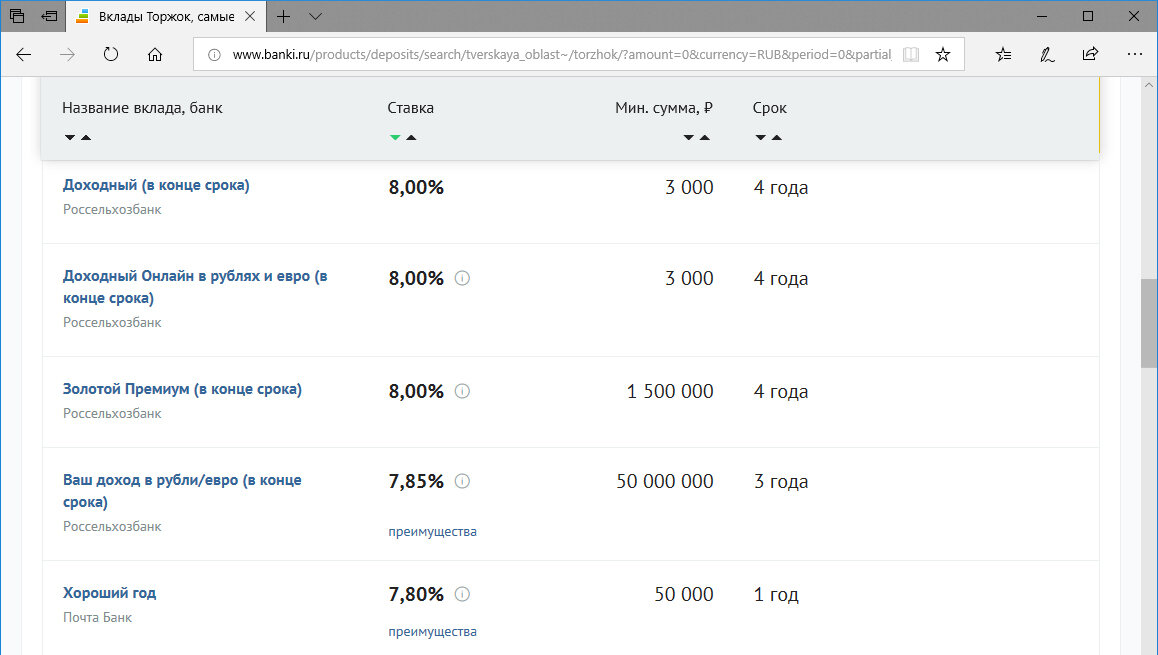The image size is (1158, 655).
Task: Open reading view icon
Action: pos(911,55)
